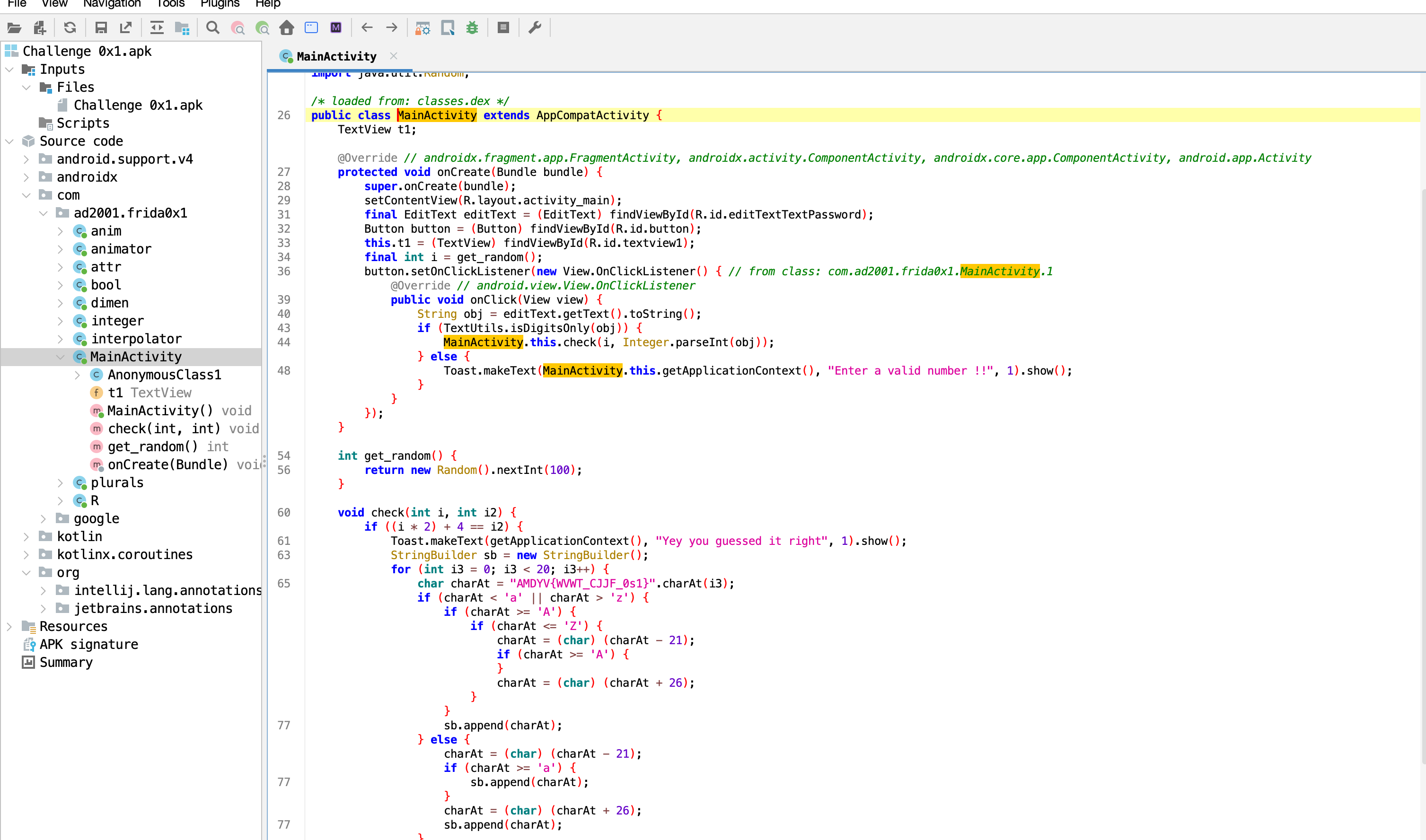Click the reload files icon

(70, 28)
